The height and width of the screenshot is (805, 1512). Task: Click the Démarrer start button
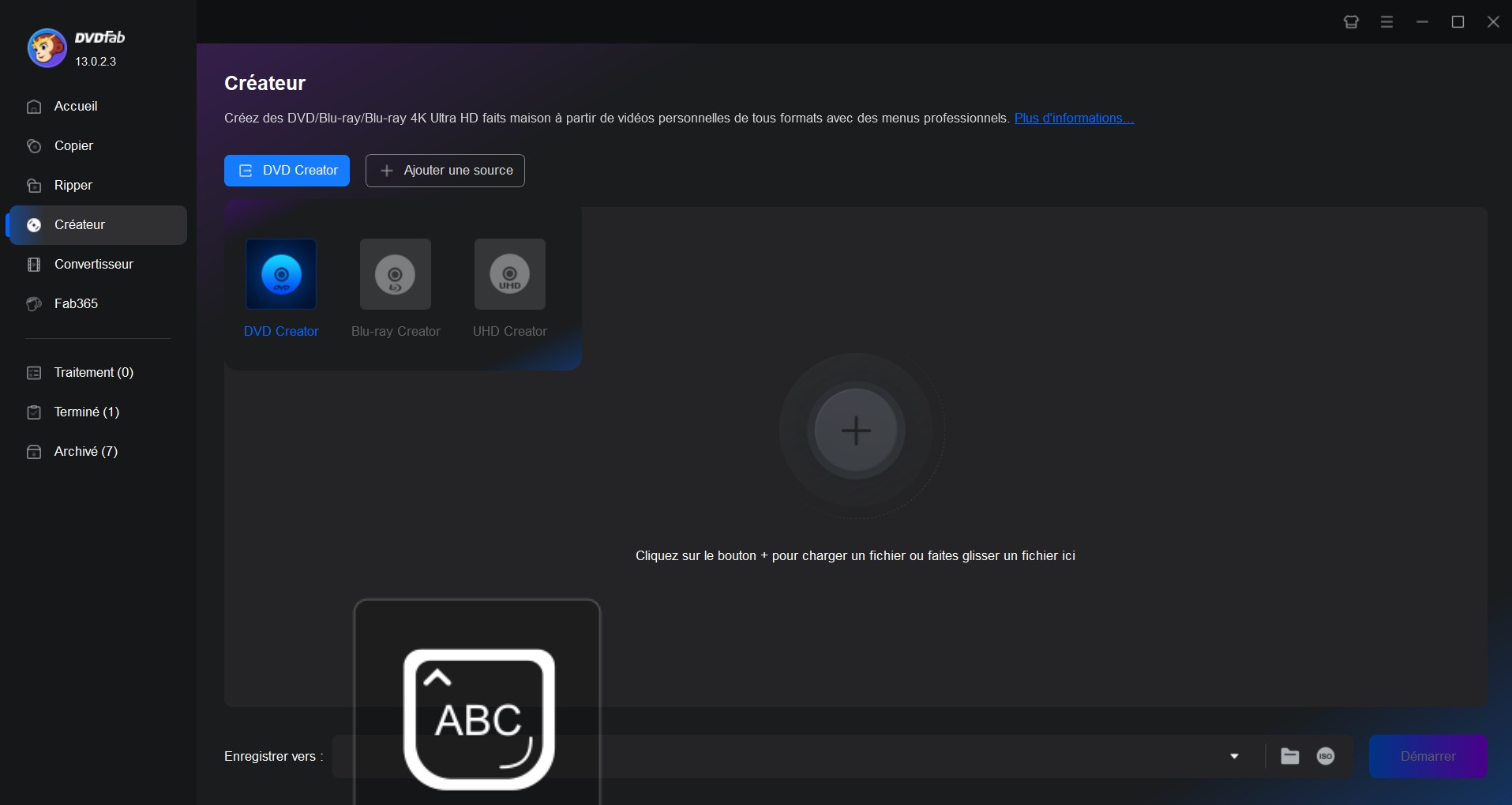1428,757
